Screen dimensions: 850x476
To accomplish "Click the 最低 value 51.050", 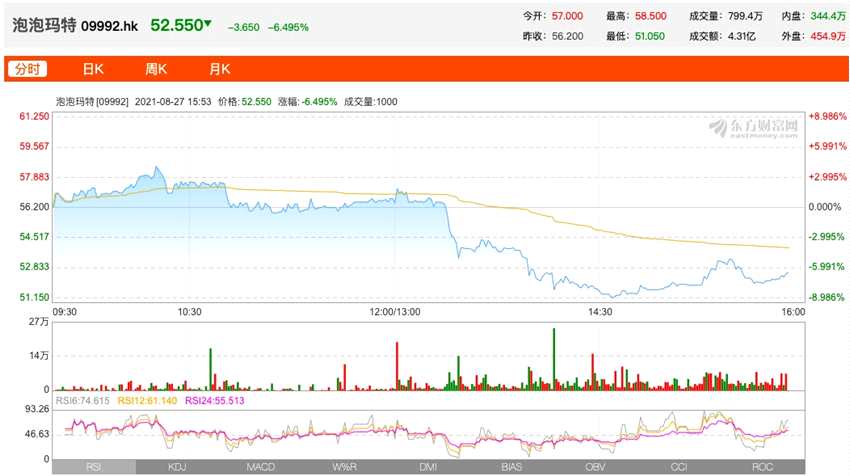I will coord(649,36).
